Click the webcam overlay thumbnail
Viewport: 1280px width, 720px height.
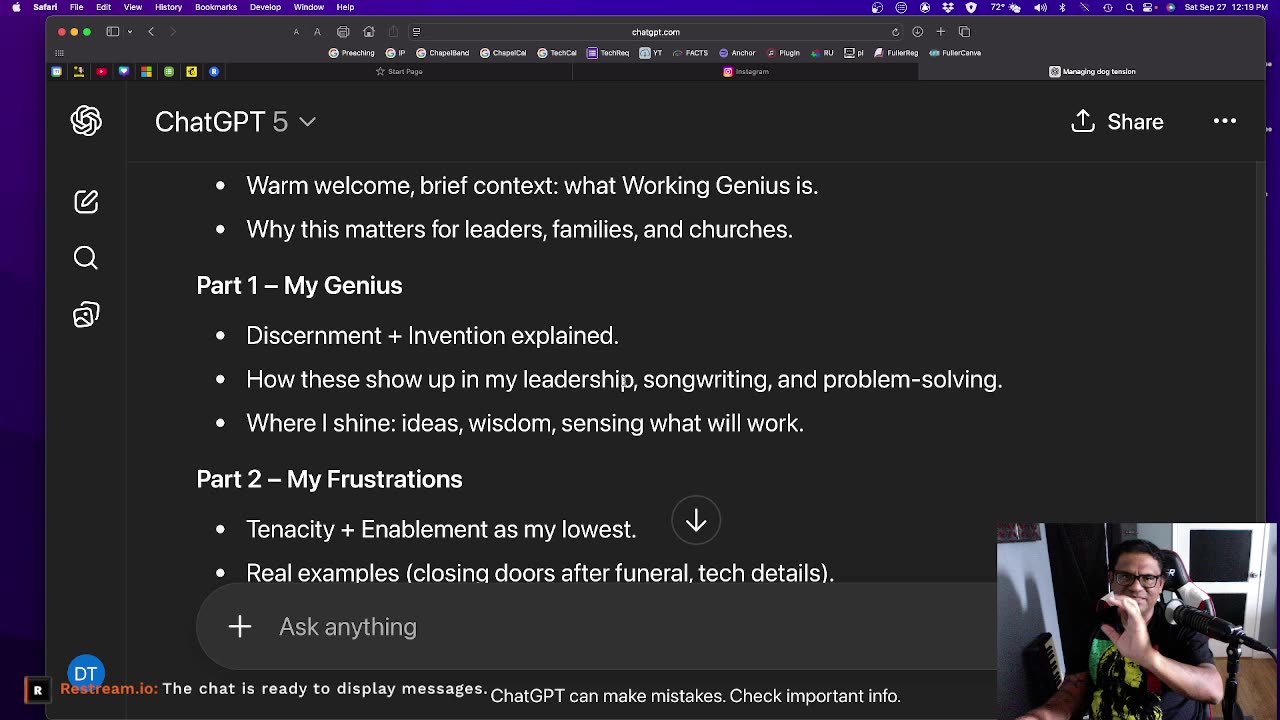(x=1137, y=620)
